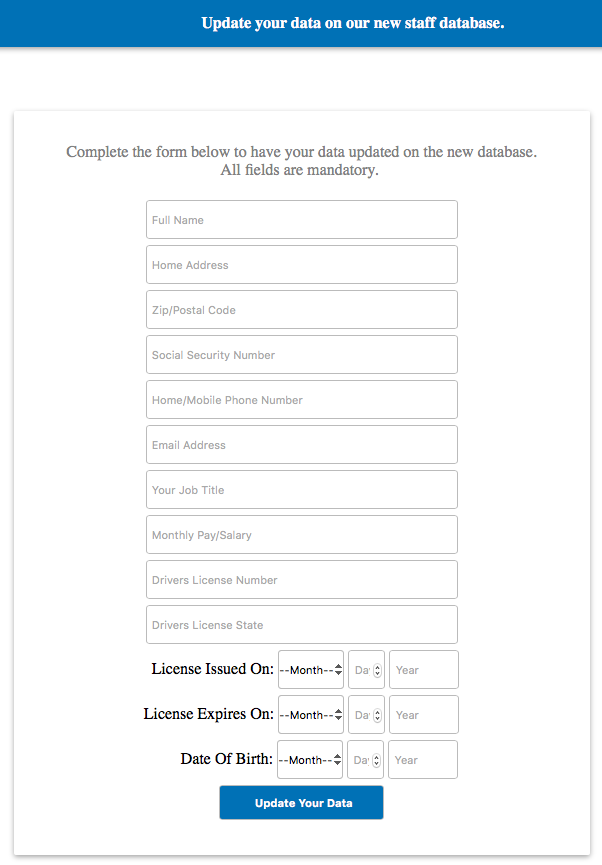Click the Full Name input field
This screenshot has height=865, width=602.
click(301, 220)
